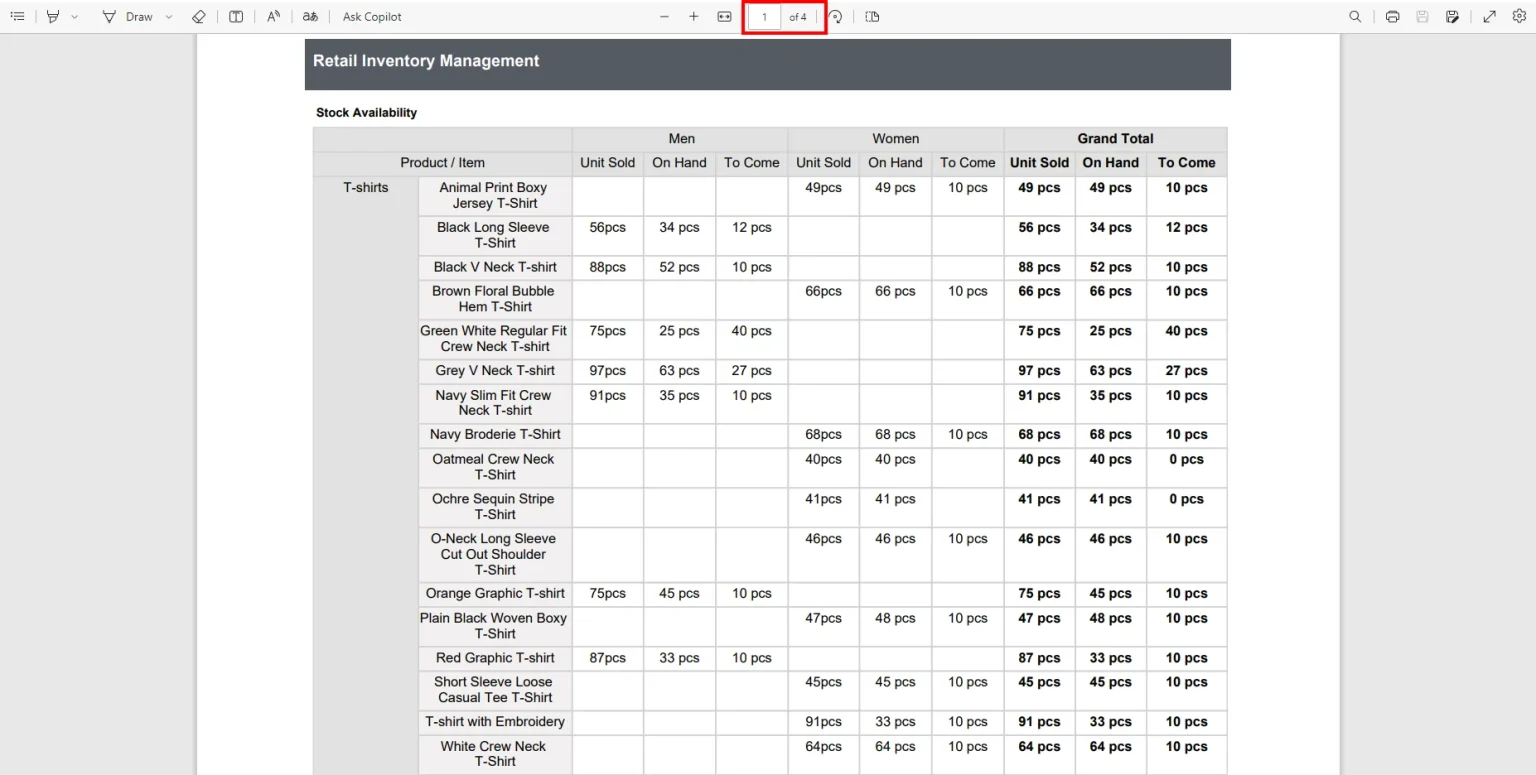Open the PDF viewer settings
This screenshot has height=775, width=1536.
(x=1519, y=16)
